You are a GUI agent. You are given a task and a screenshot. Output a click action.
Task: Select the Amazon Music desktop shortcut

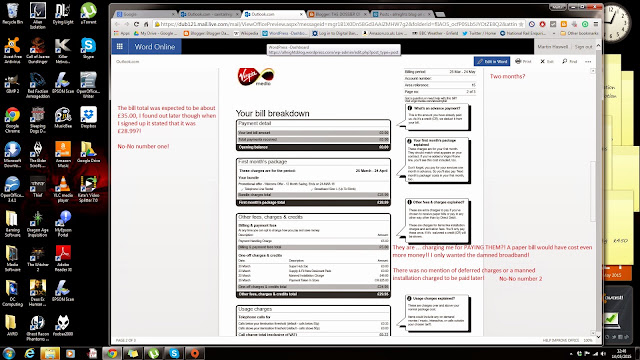(63, 155)
